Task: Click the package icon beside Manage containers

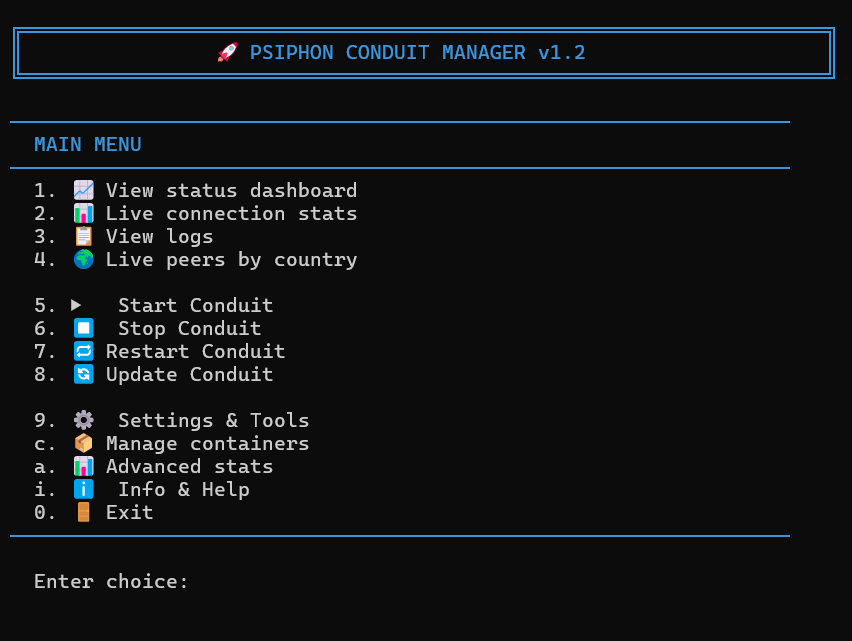Action: pos(84,442)
